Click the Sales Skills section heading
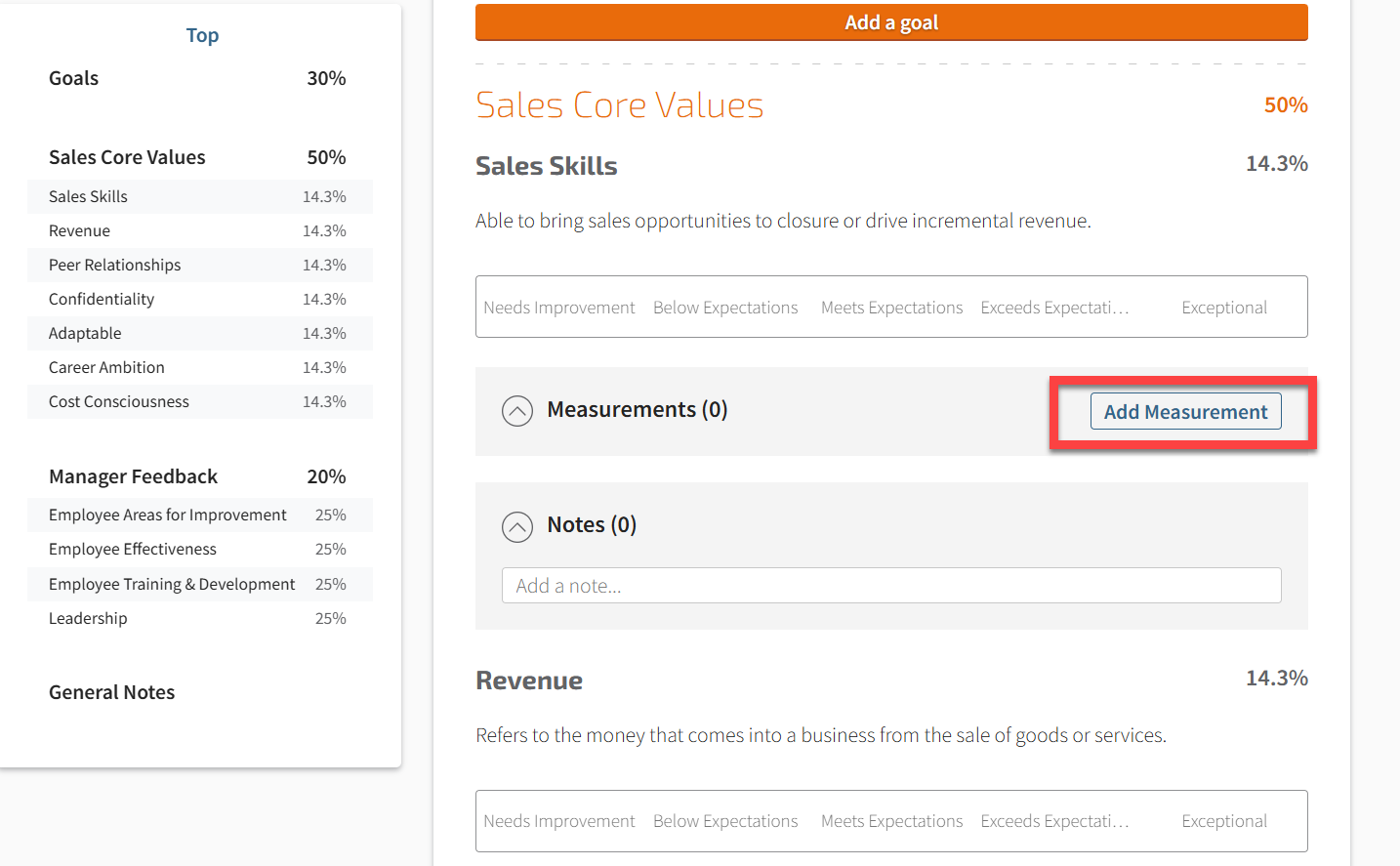Screen dimensions: 1400x866 click(546, 166)
